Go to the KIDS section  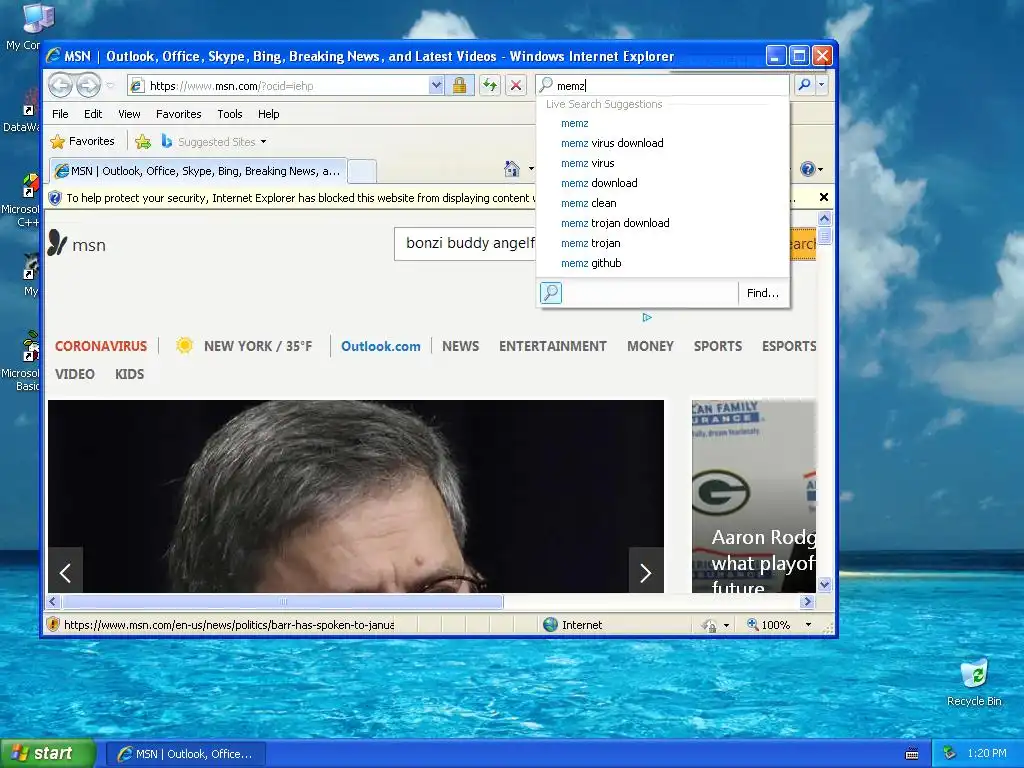click(129, 374)
